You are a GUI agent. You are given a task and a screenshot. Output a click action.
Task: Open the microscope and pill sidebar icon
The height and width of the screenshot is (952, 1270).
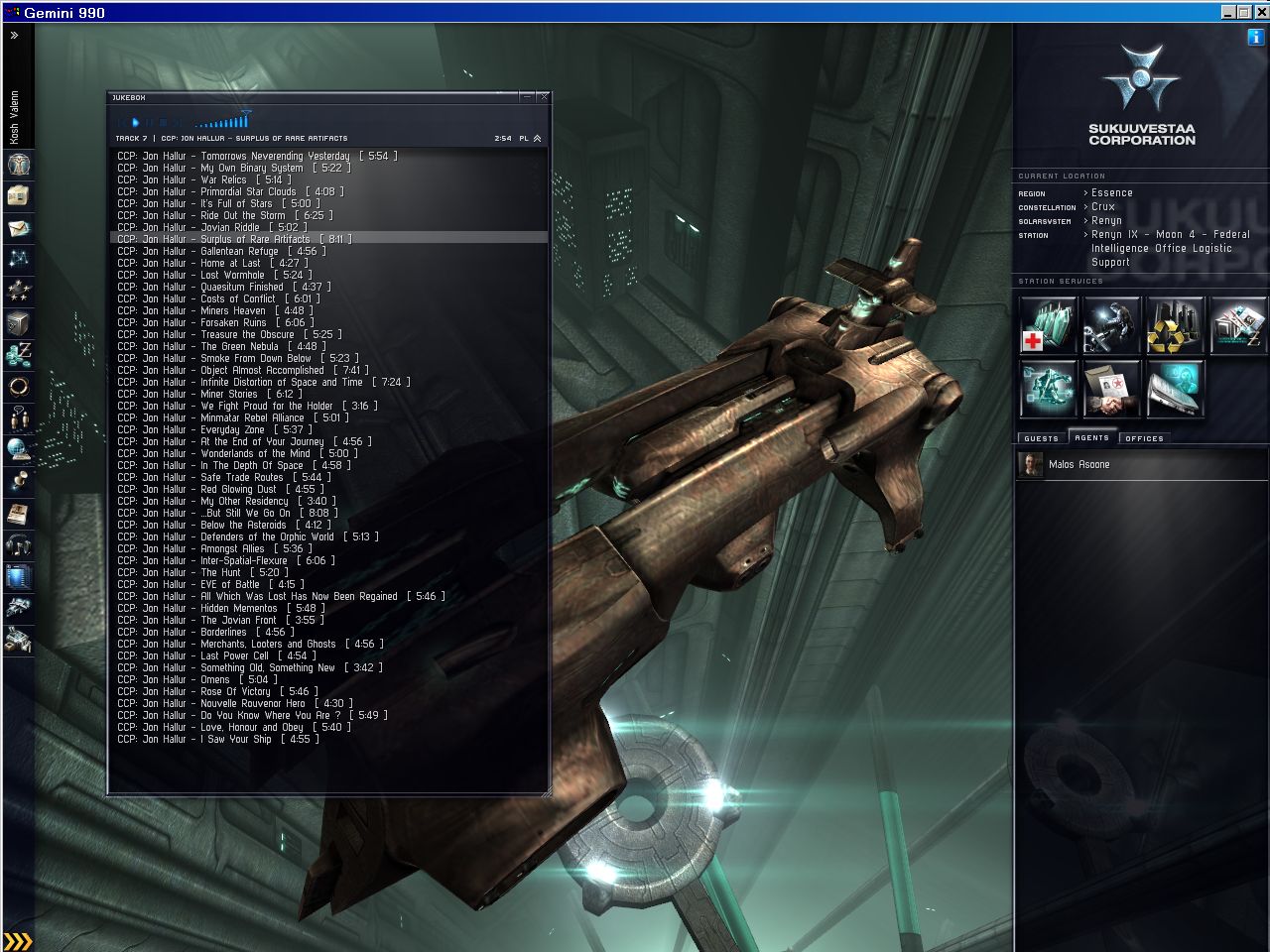point(19,481)
